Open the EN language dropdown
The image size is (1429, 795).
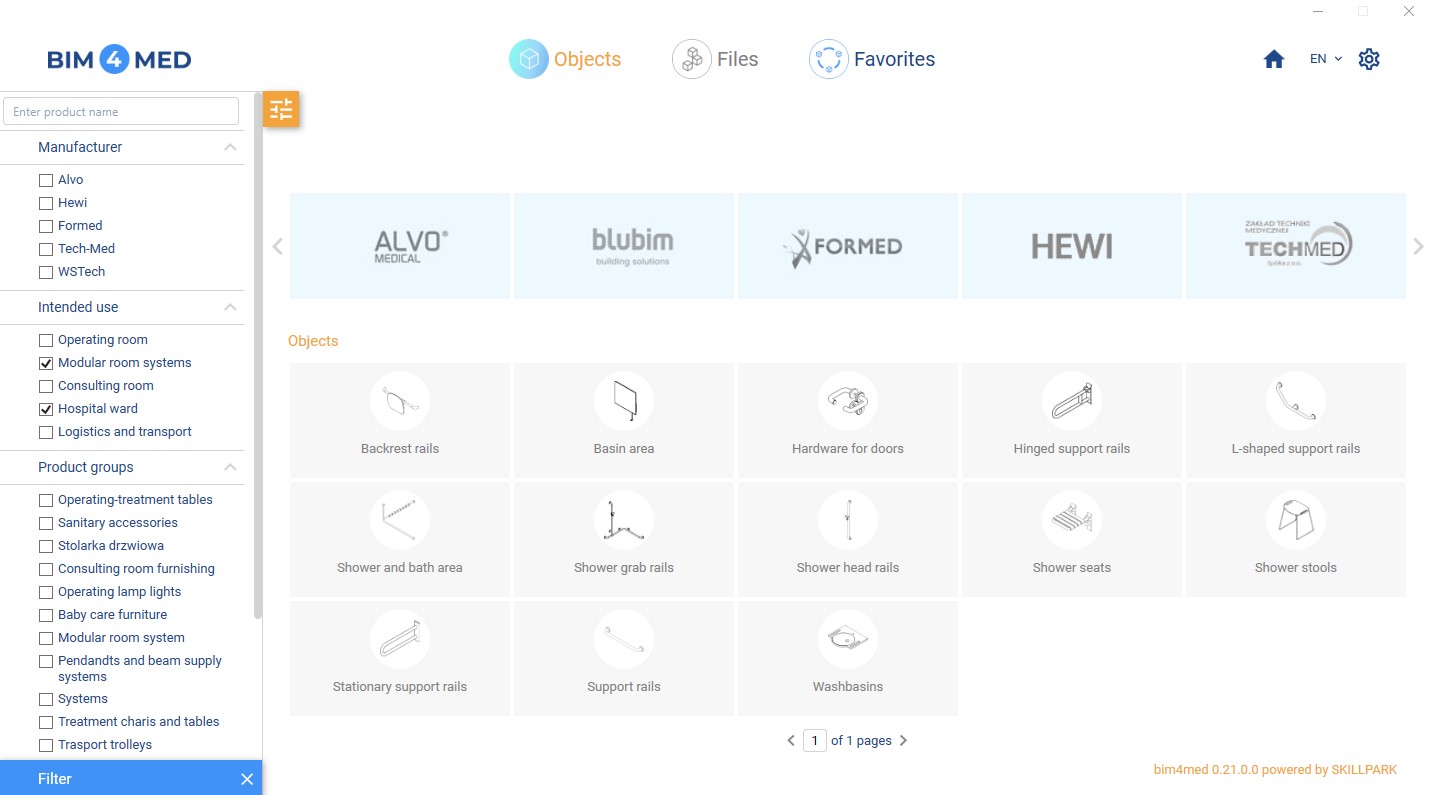(1326, 59)
